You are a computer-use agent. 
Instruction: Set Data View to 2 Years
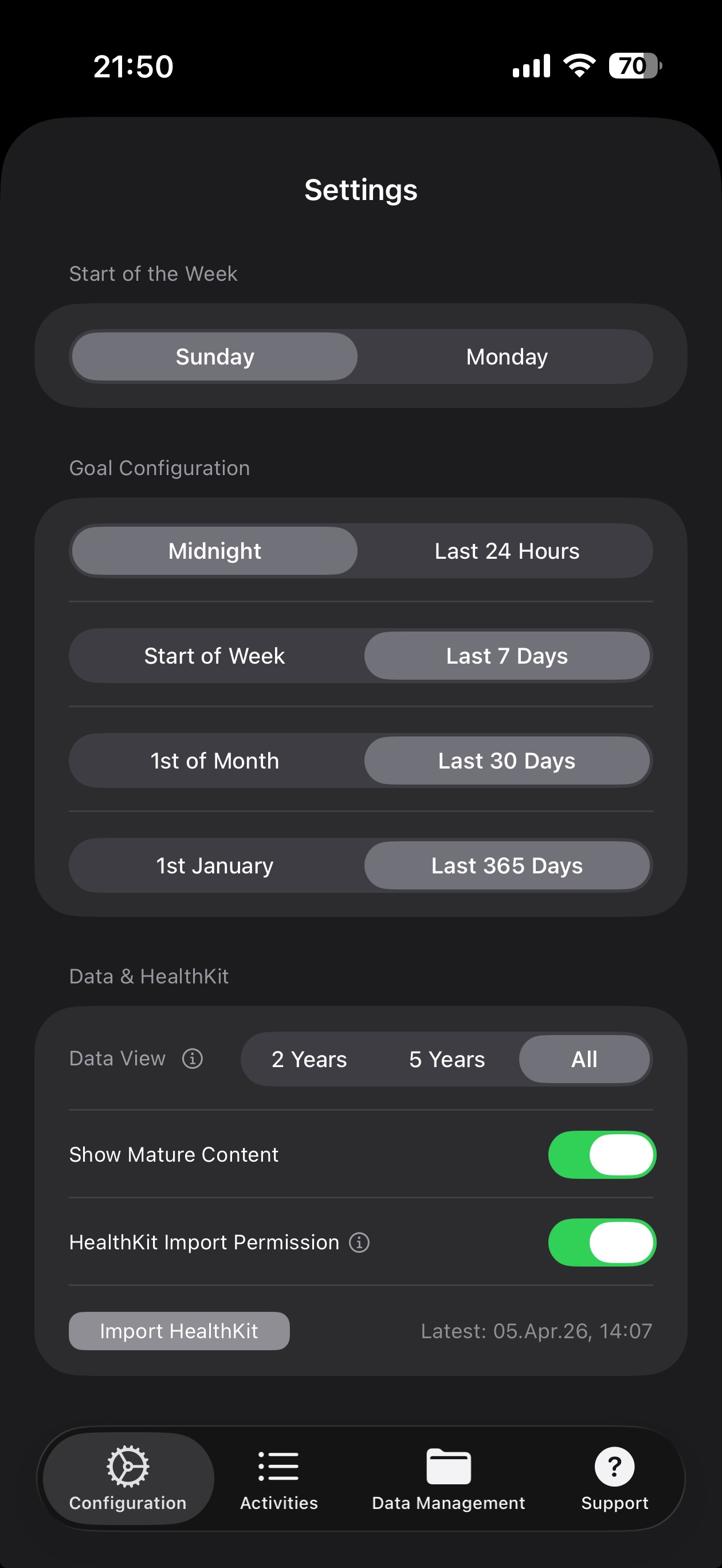tap(309, 1059)
